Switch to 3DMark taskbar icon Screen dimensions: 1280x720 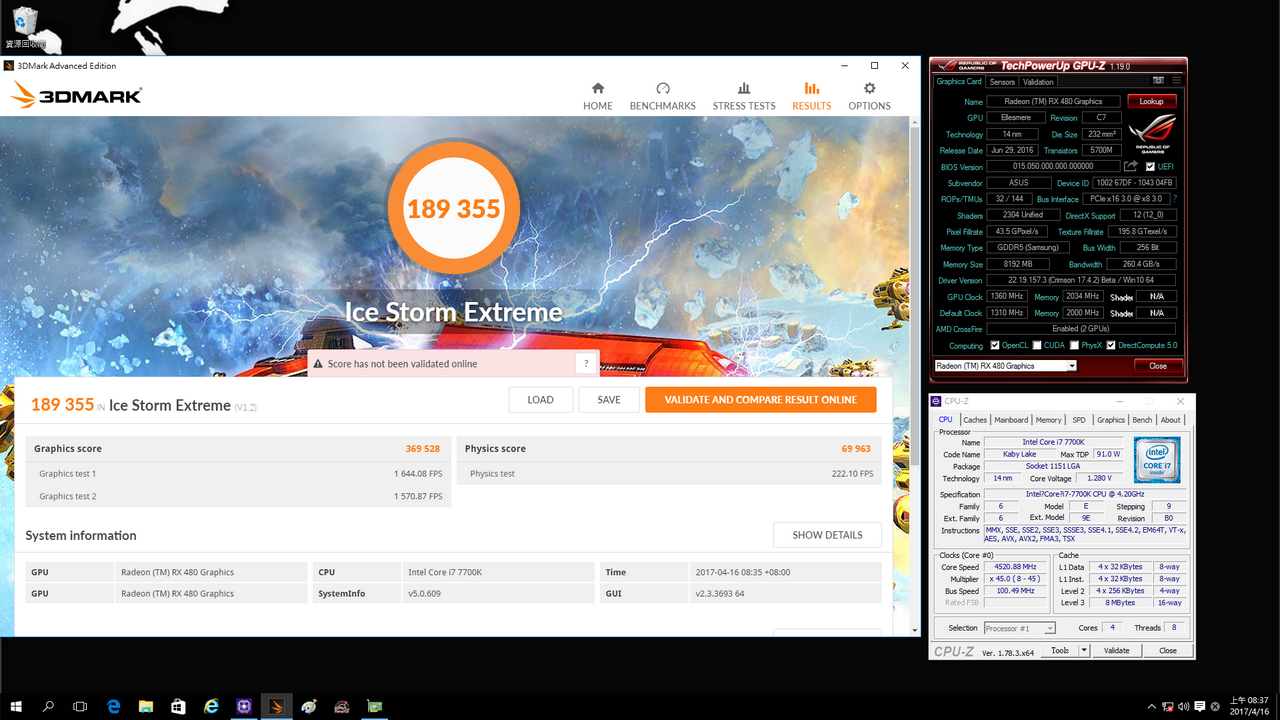[x=277, y=706]
